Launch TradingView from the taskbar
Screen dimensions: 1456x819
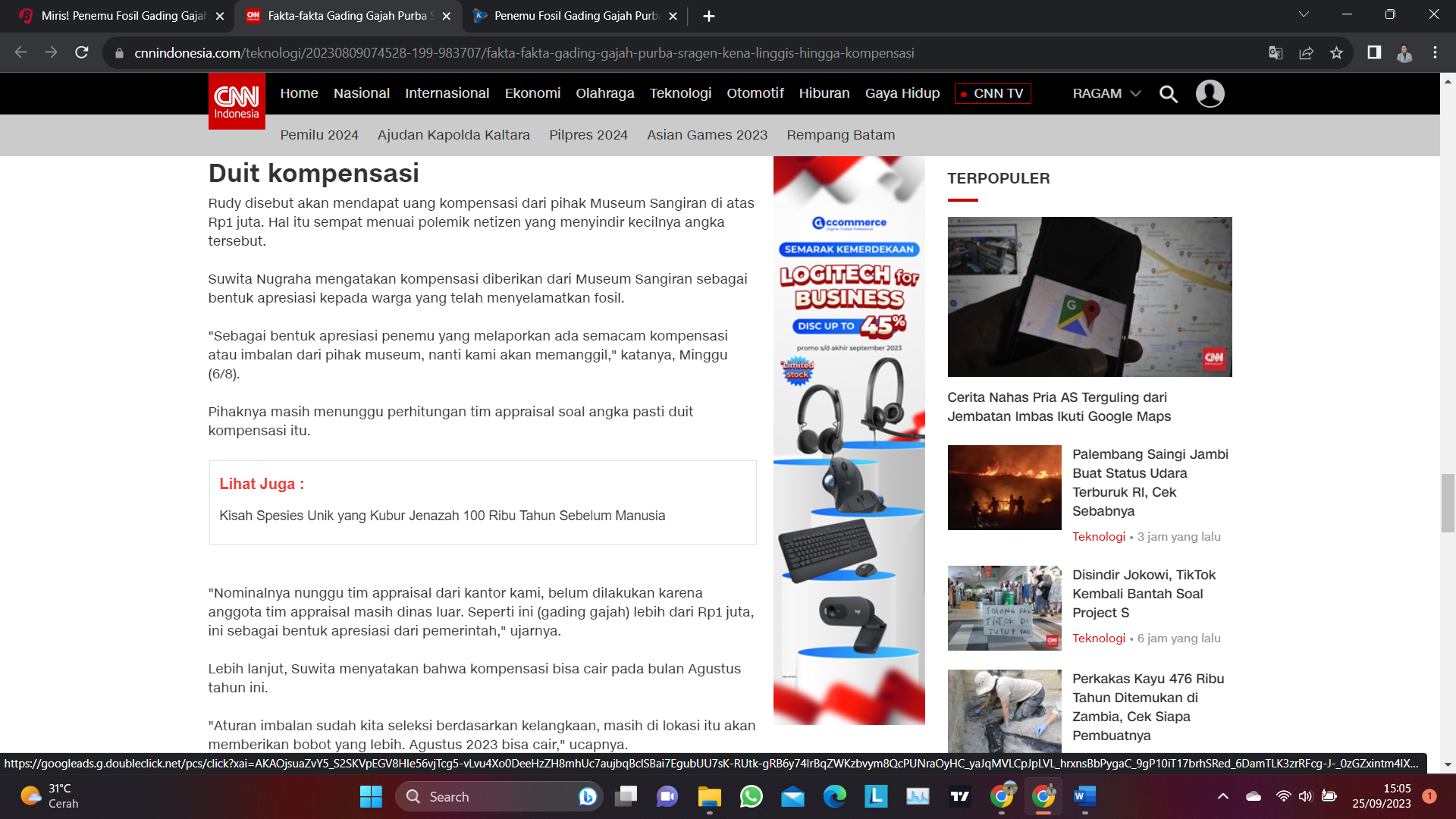pos(960,797)
